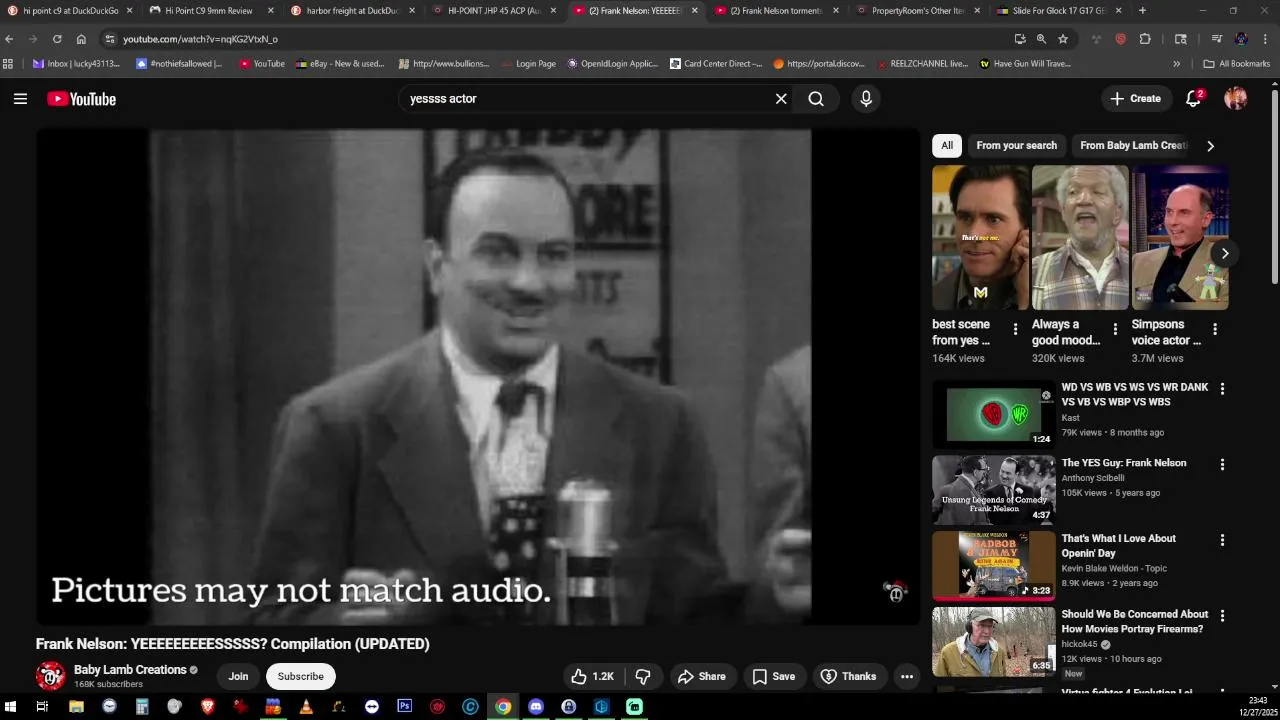1280x720 pixels.
Task: Show more filter chips with chevron
Action: (x=1210, y=146)
